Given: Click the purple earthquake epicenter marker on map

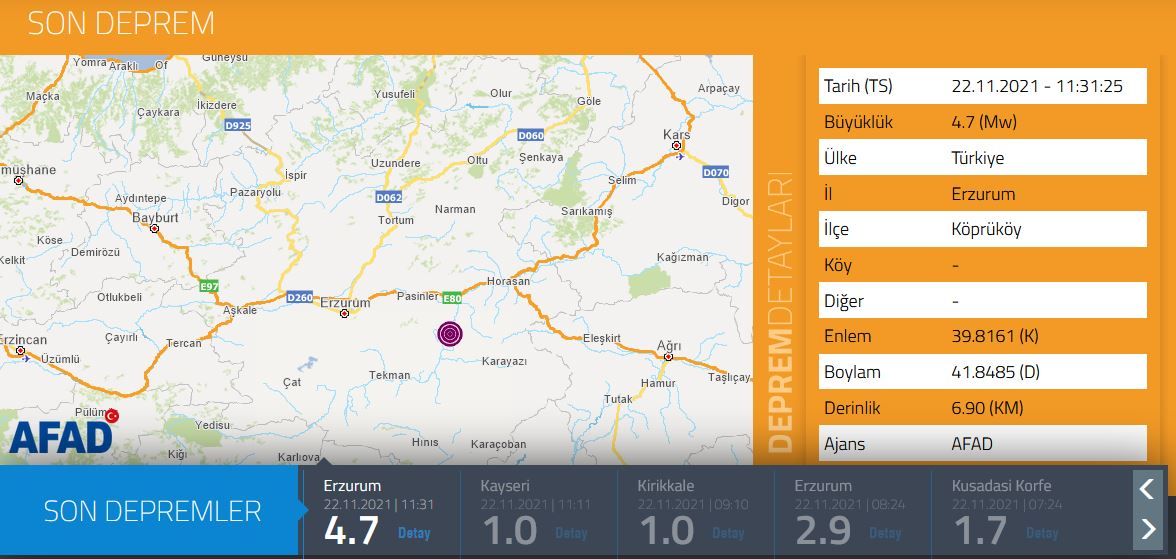Looking at the screenshot, I should click(x=450, y=334).
